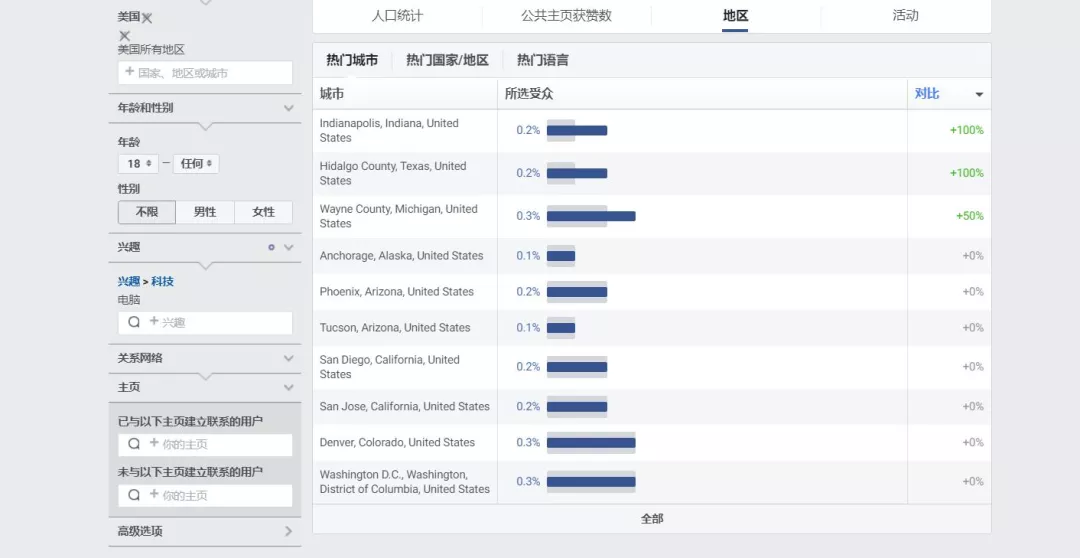Click search icon in 兴趣 input
Image resolution: width=1080 pixels, height=558 pixels.
(134, 322)
